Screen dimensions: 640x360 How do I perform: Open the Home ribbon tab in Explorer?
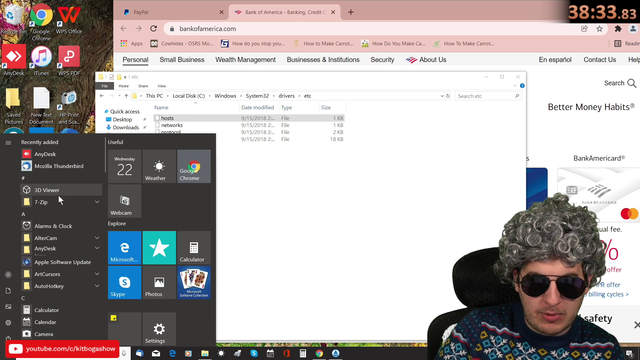pos(123,86)
